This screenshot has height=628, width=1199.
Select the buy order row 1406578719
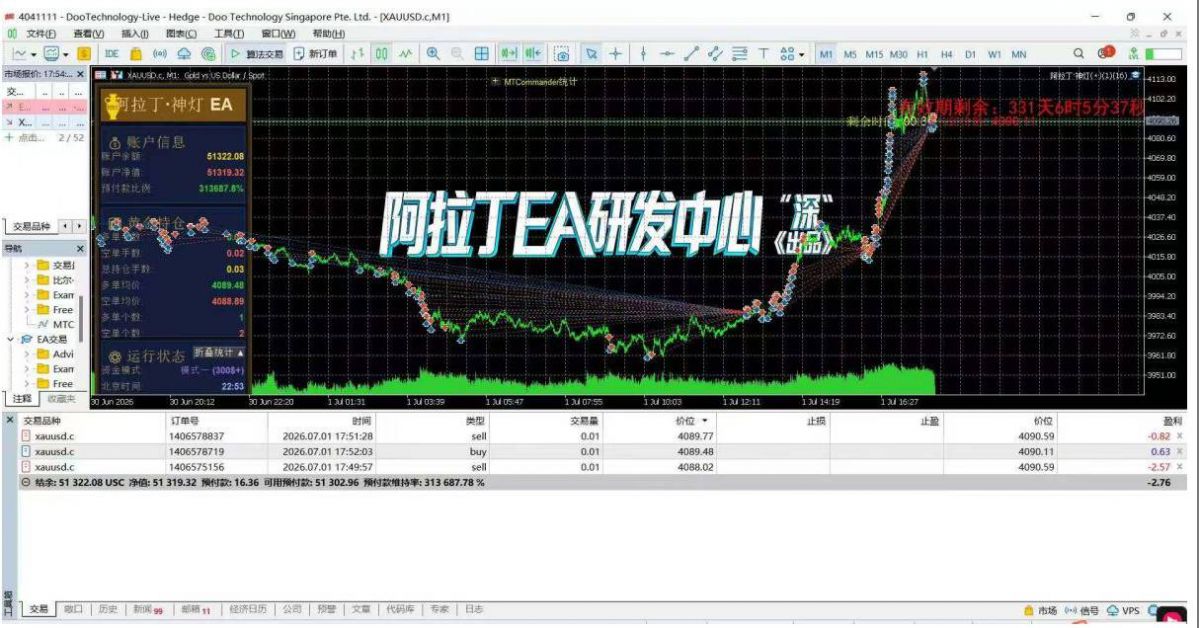click(x=602, y=451)
